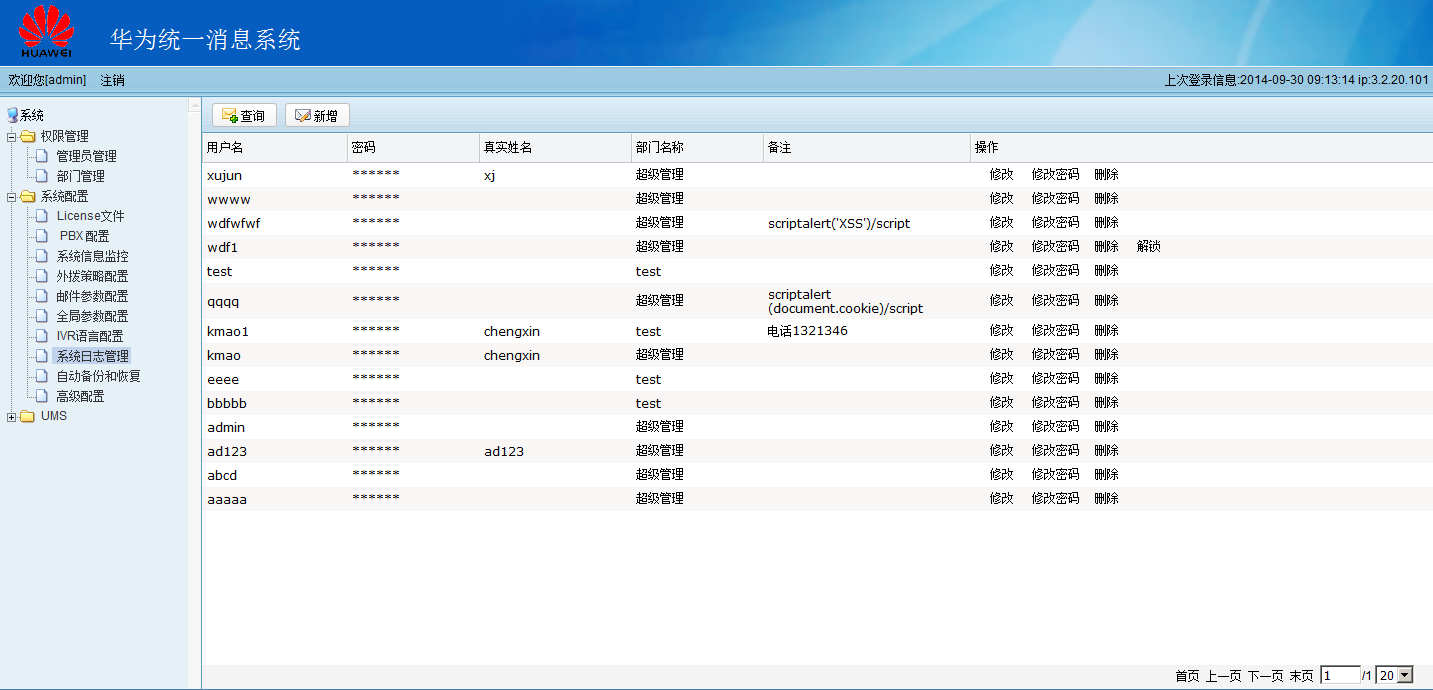The width and height of the screenshot is (1433, 690).
Task: Click the 新增 add button
Action: tap(317, 116)
